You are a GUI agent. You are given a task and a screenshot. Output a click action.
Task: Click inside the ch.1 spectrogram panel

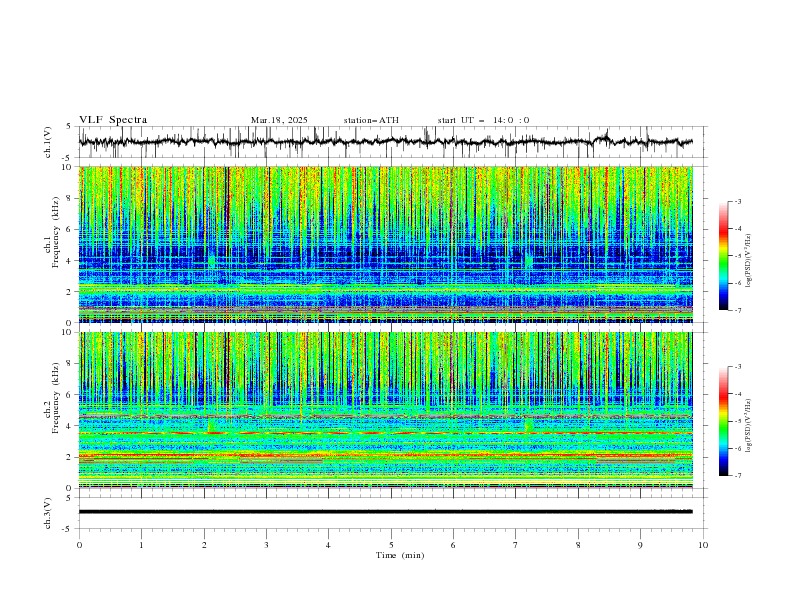386,244
